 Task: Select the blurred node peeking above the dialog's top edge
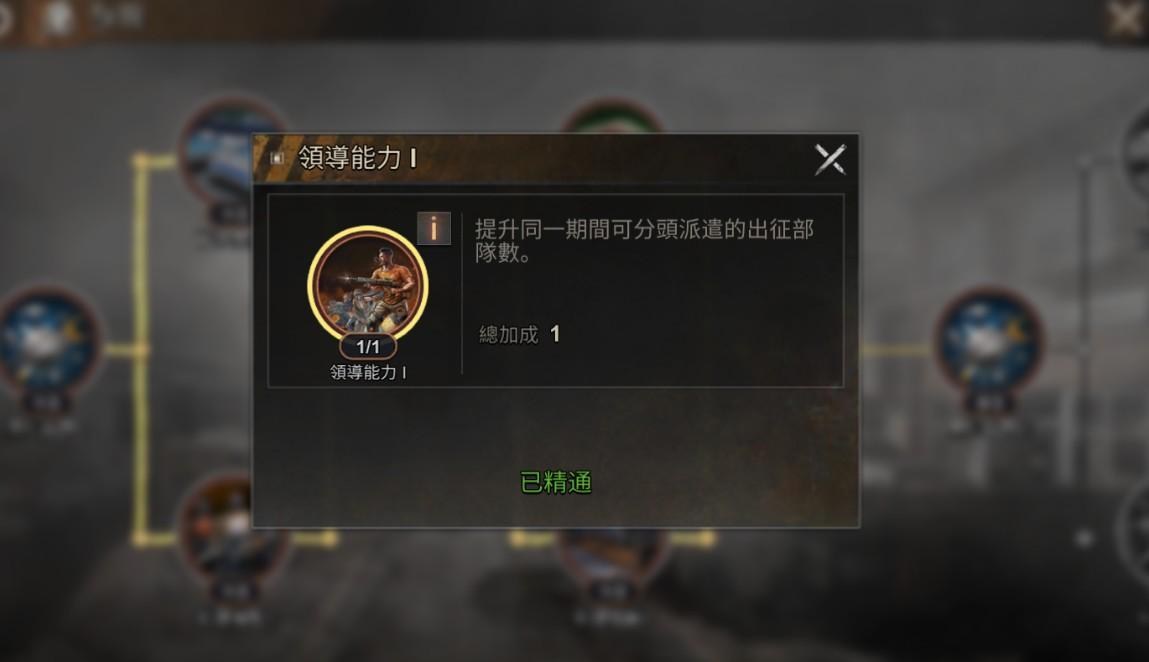point(612,117)
